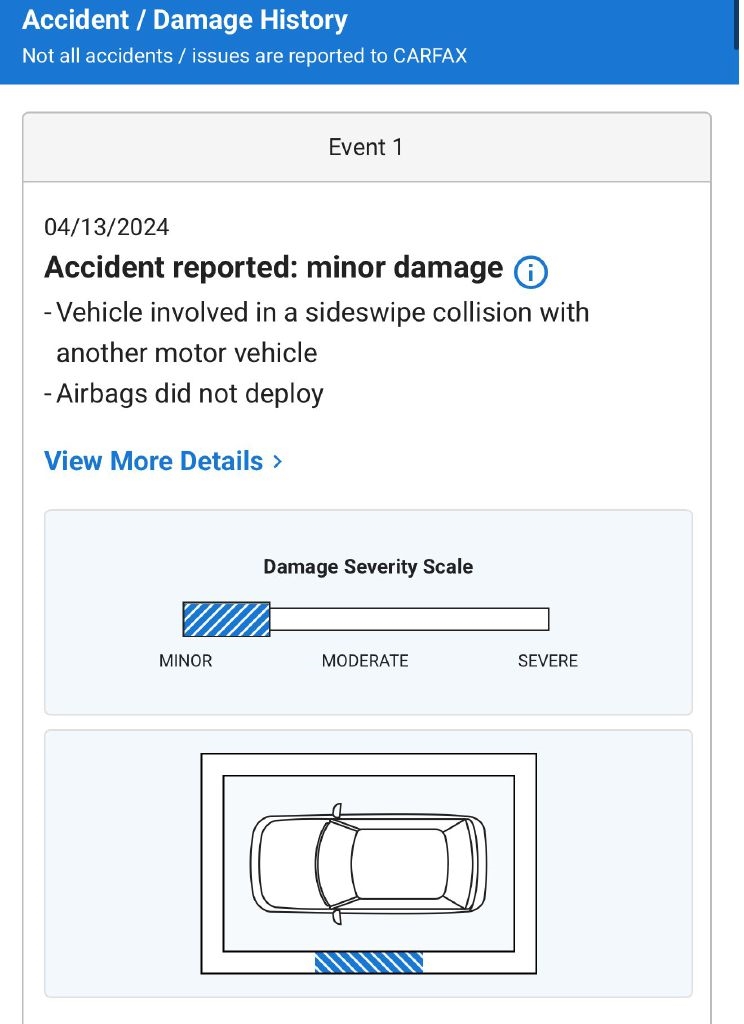
Task: Click the info icon beside minor damage
Action: [531, 271]
